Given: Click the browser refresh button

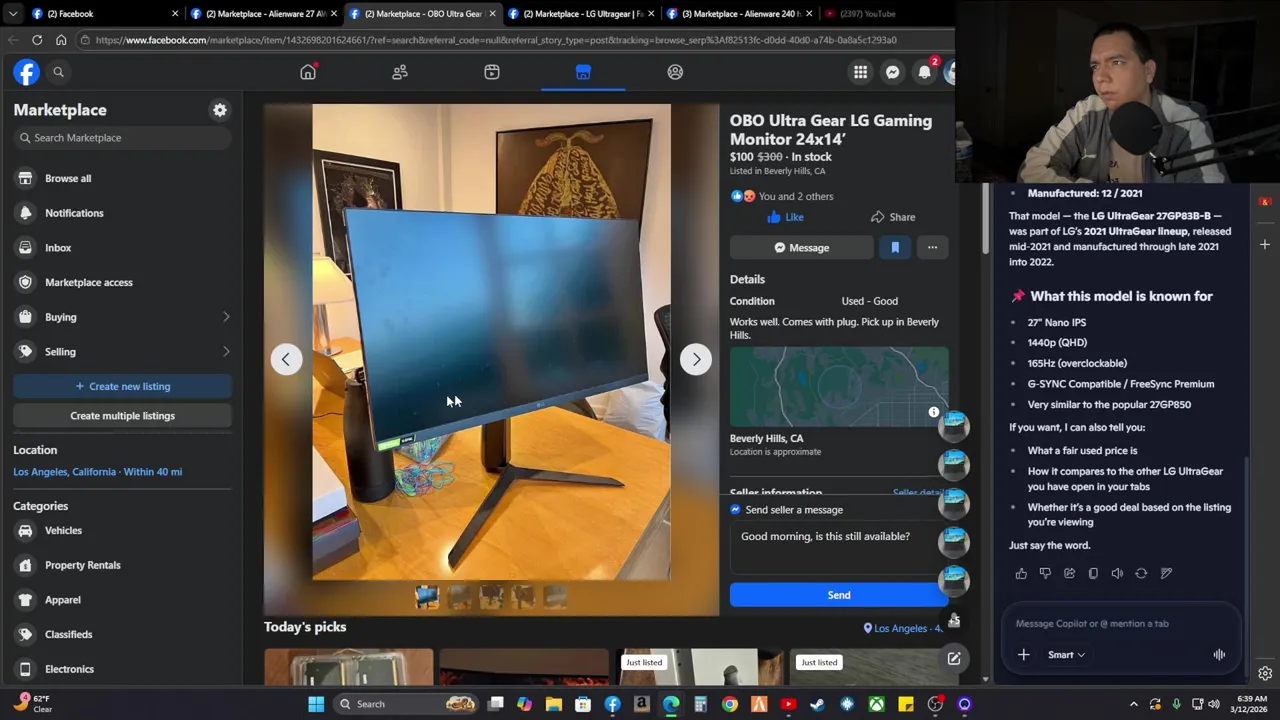Looking at the screenshot, I should (37, 40).
